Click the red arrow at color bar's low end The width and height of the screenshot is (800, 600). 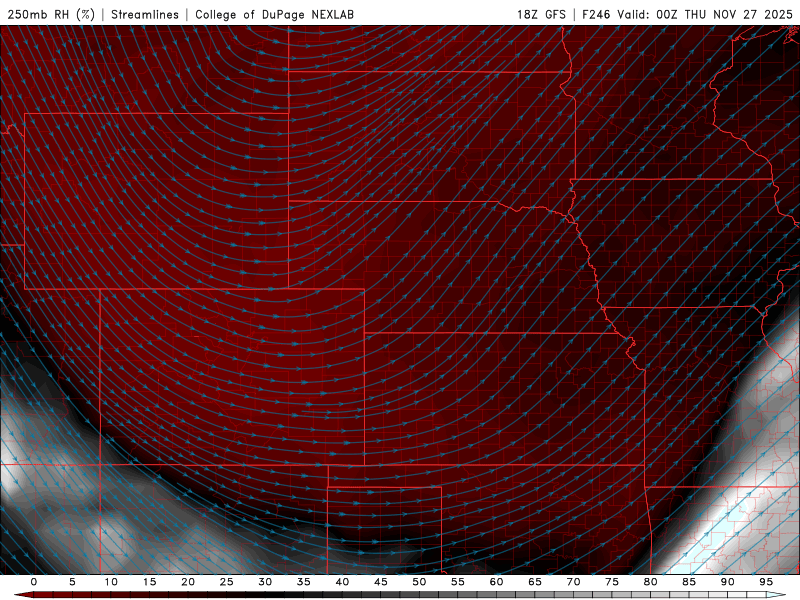[x=23, y=595]
